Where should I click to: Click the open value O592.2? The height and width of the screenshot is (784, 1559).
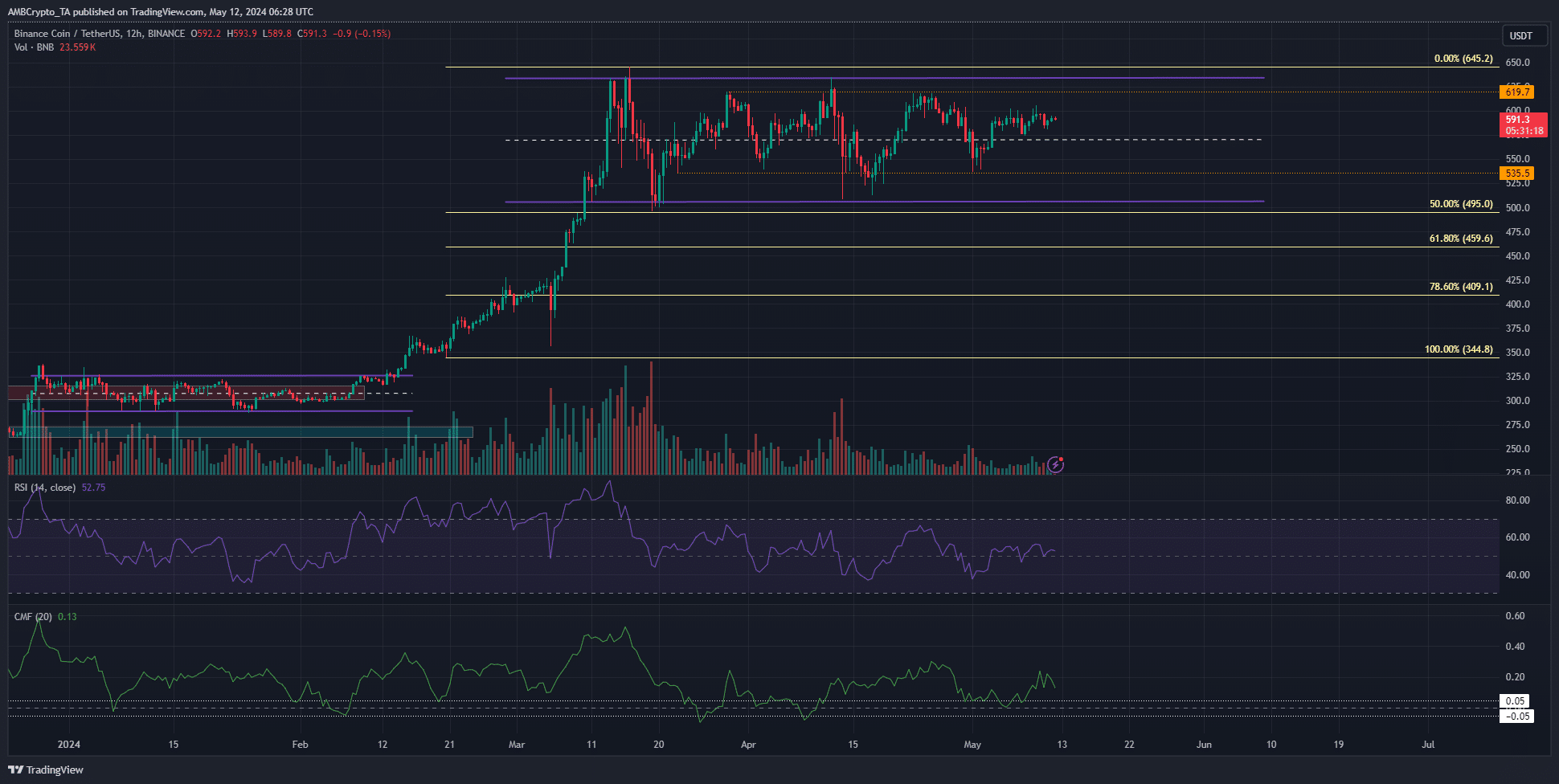tap(206, 34)
